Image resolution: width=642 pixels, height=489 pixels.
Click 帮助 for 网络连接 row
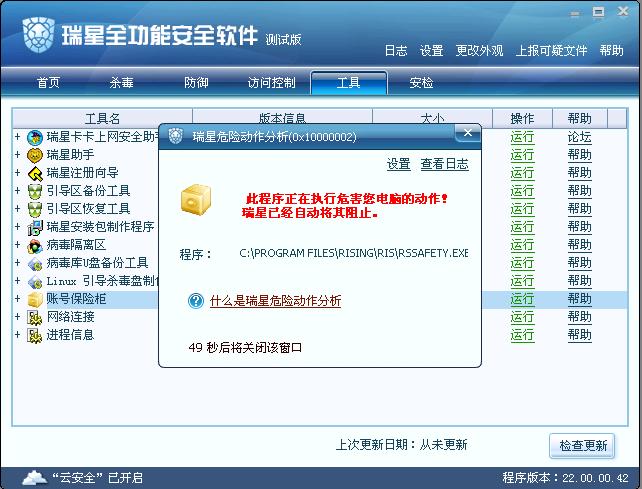click(x=579, y=317)
